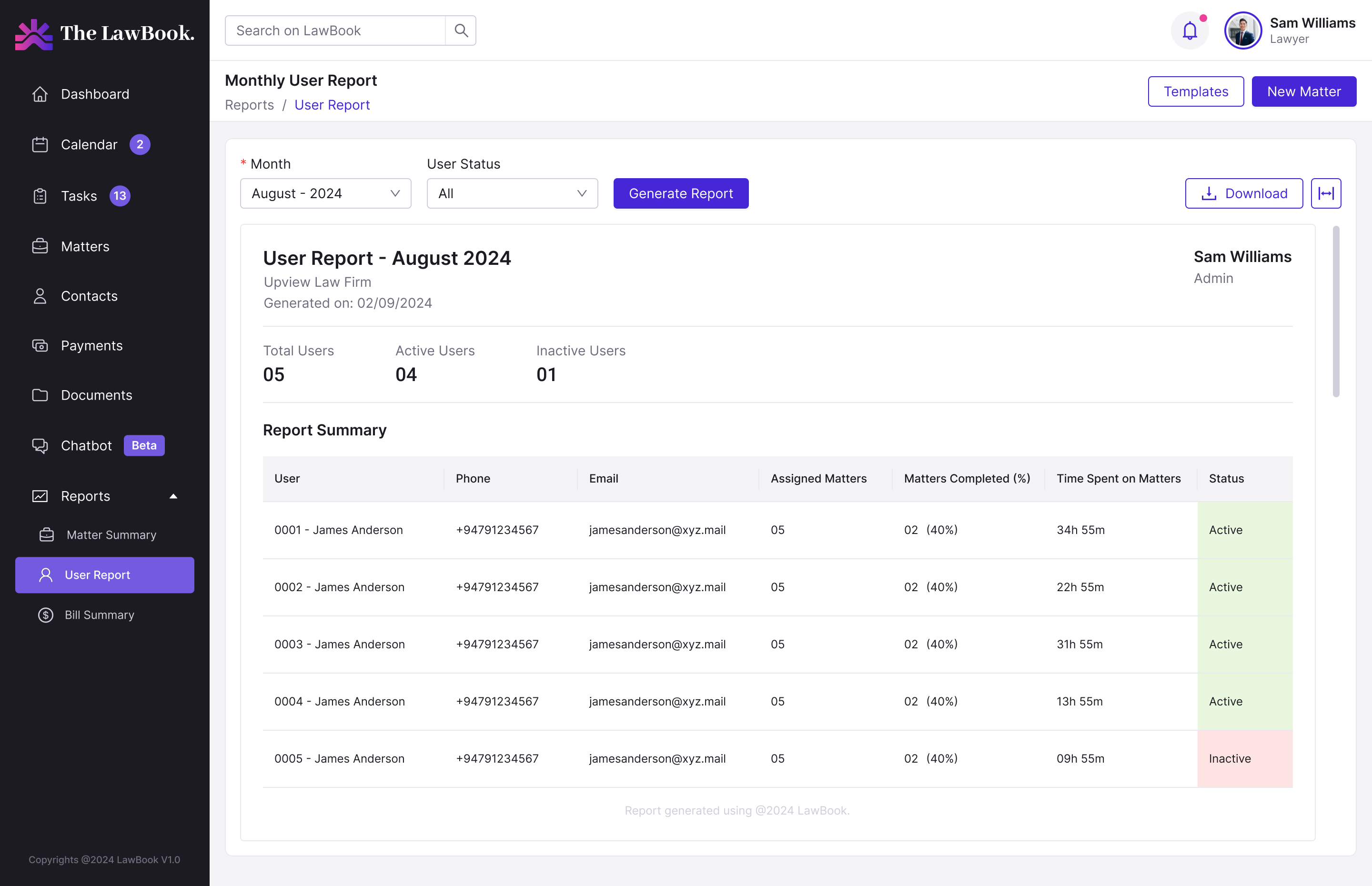Image resolution: width=1372 pixels, height=886 pixels.
Task: Click the search magnifier icon
Action: point(461,30)
